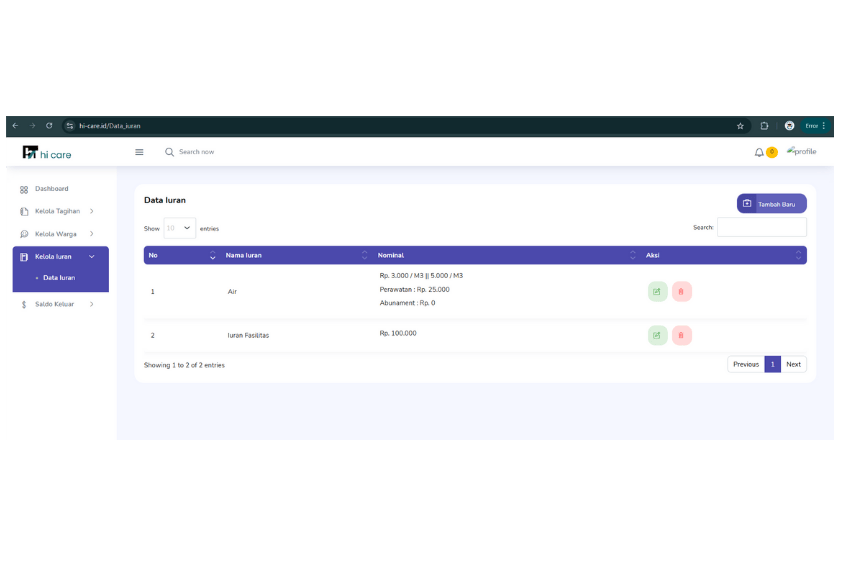Screen dimensions: 853x567
Task: Click the hamburger menu icon
Action: point(139,152)
